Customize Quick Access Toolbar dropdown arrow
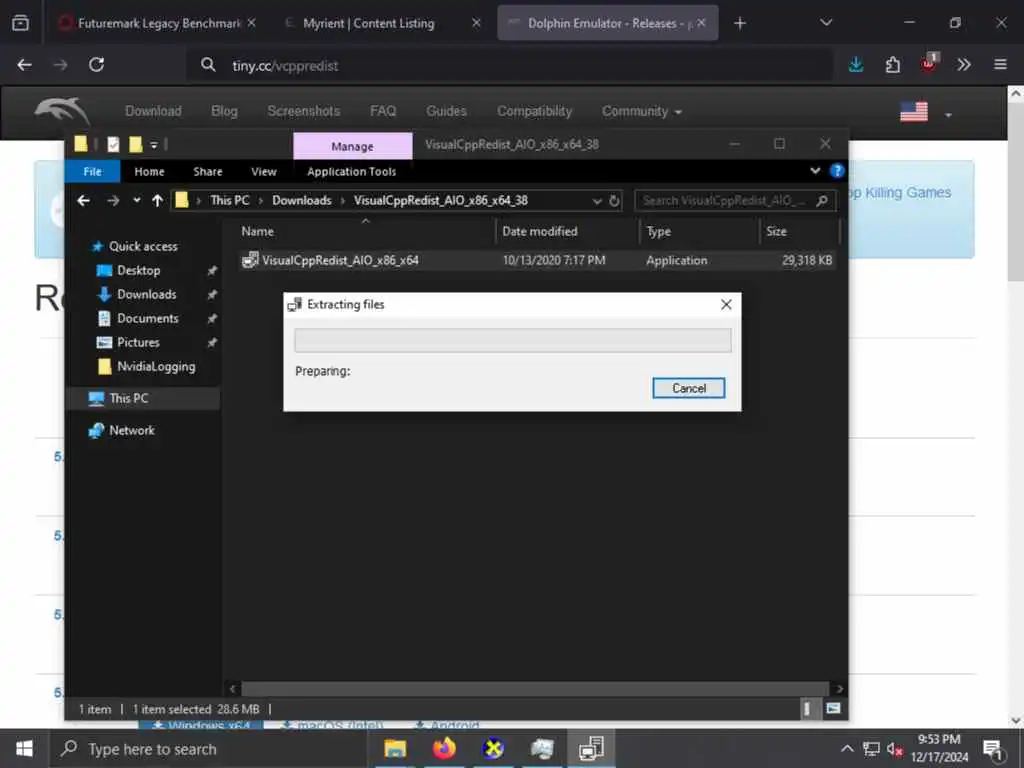Image resolution: width=1024 pixels, height=768 pixels. (154, 144)
